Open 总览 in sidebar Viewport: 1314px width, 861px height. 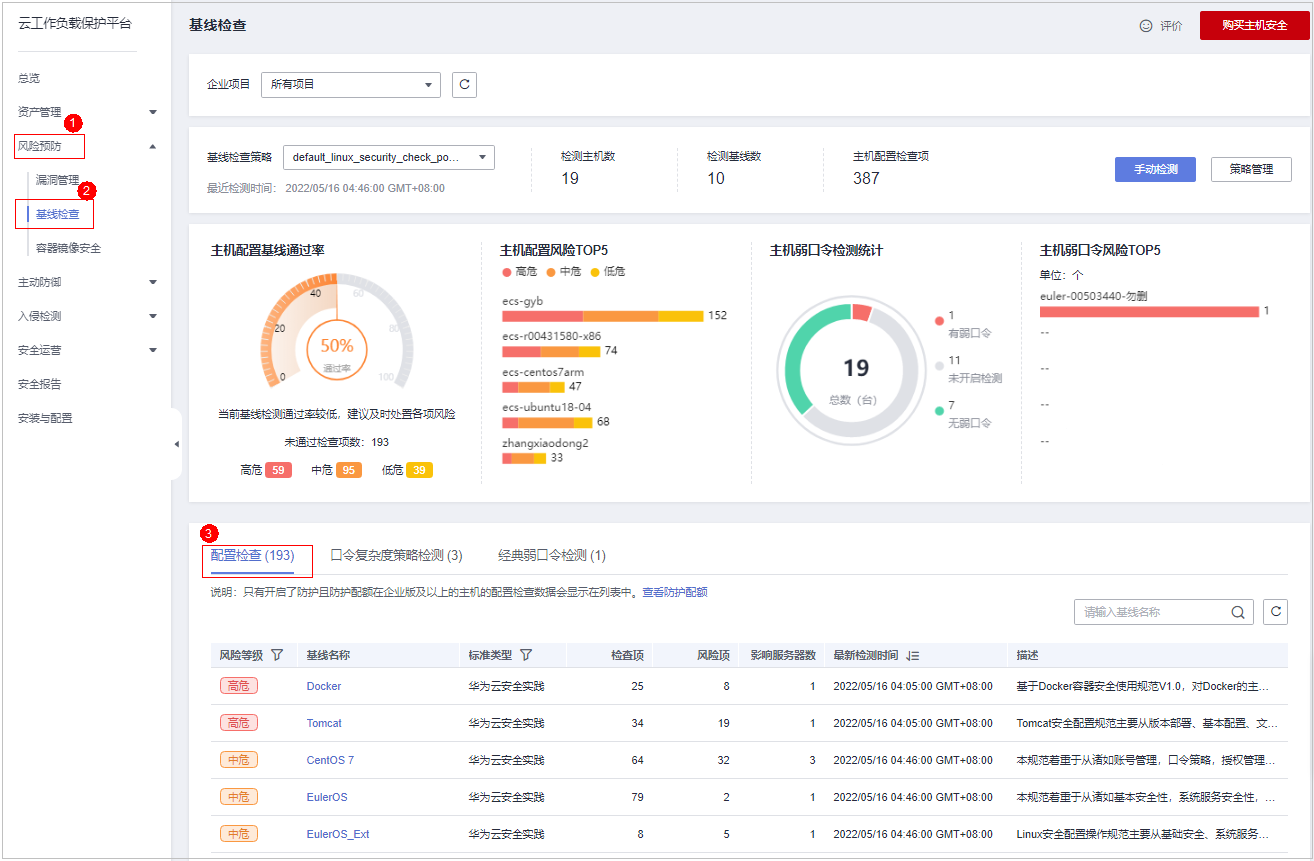point(29,78)
